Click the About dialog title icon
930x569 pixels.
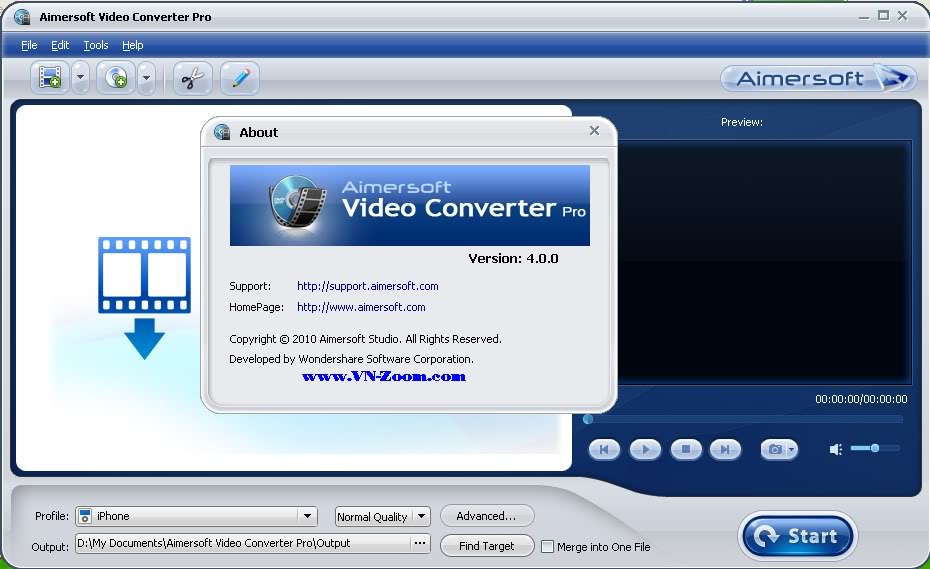tap(222, 132)
